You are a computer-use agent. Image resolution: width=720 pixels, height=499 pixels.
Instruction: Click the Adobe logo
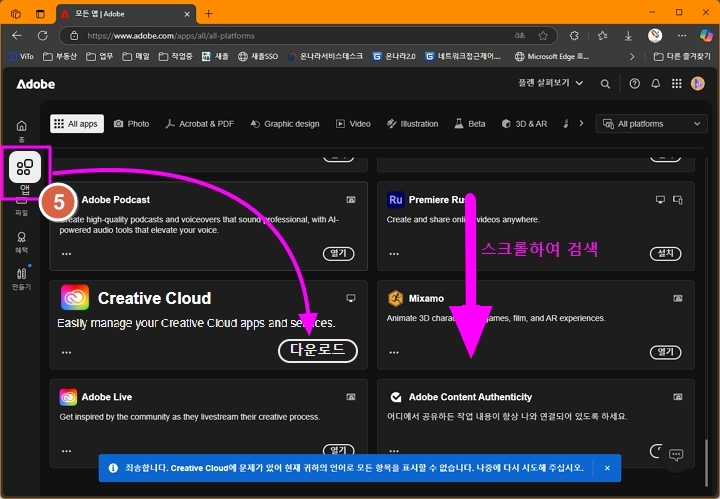pos(36,84)
